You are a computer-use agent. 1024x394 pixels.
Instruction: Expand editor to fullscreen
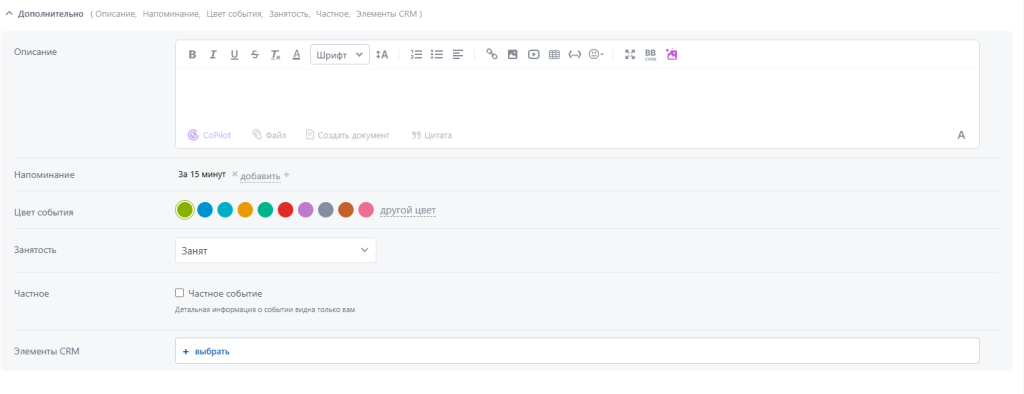click(630, 55)
